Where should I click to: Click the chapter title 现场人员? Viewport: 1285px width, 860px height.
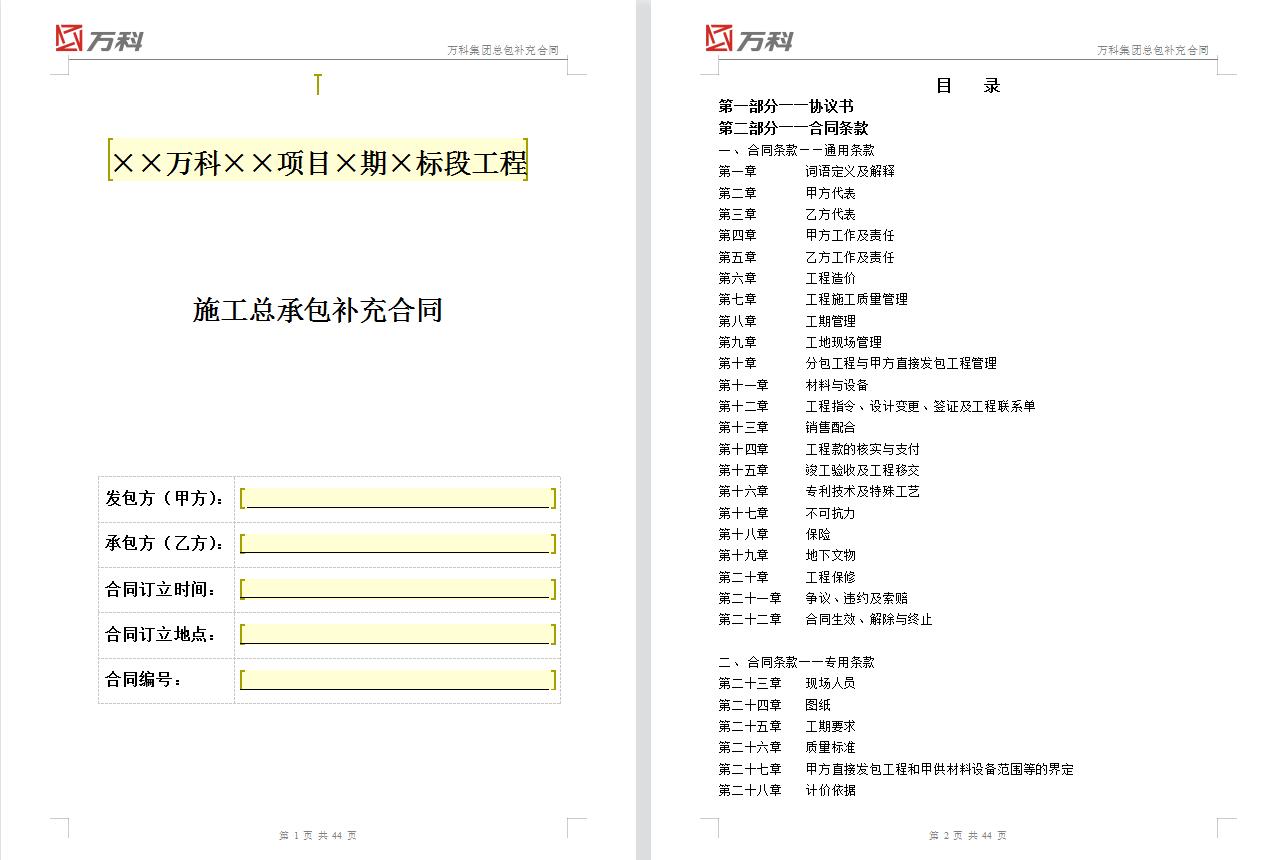click(x=830, y=683)
